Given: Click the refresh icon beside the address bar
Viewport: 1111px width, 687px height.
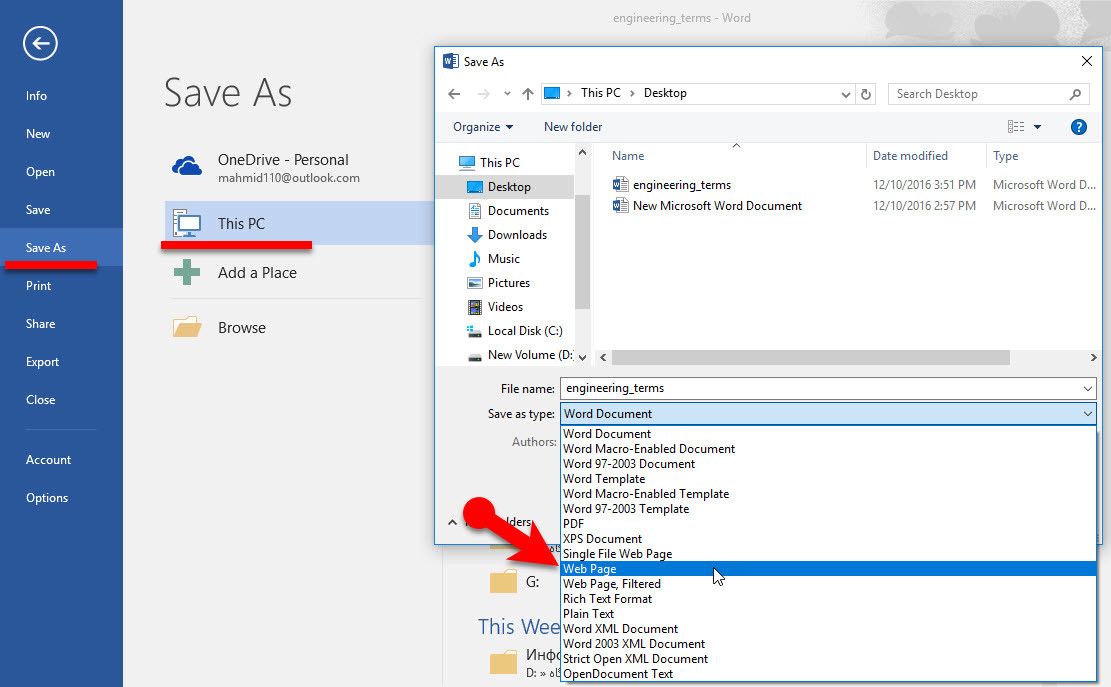Looking at the screenshot, I should click(x=866, y=93).
